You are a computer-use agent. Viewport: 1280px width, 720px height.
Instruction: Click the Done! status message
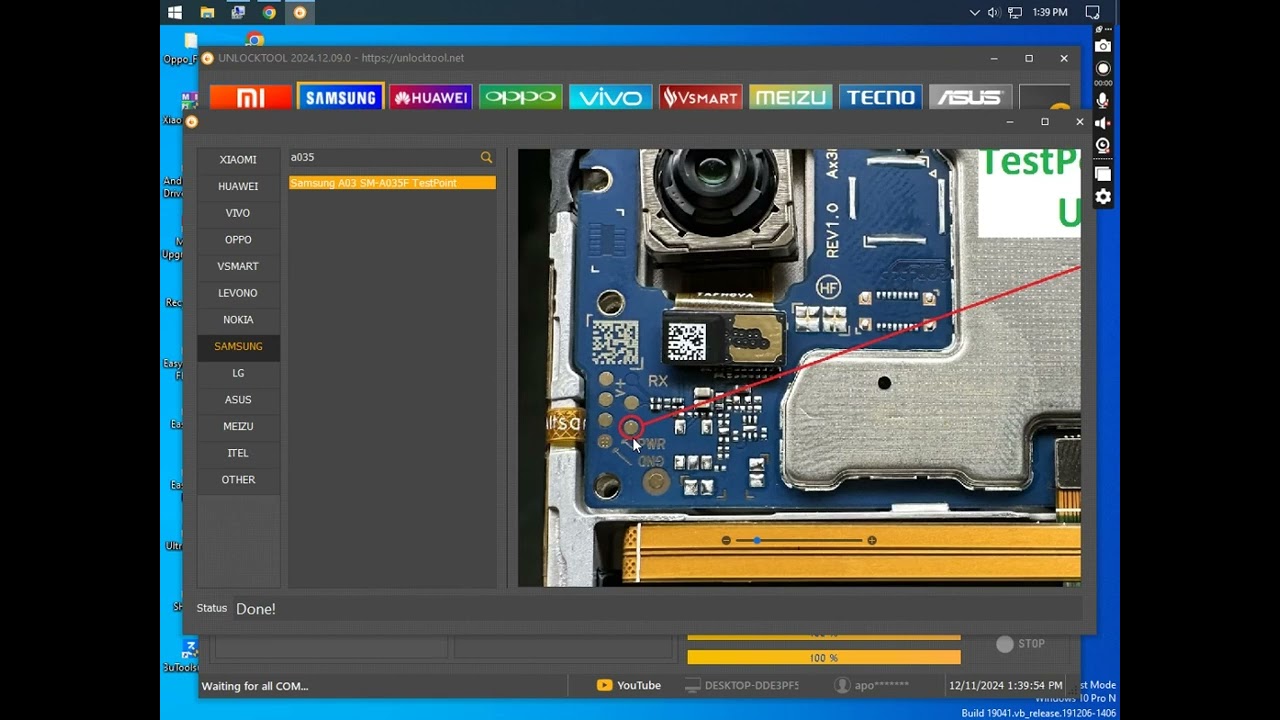[256, 609]
